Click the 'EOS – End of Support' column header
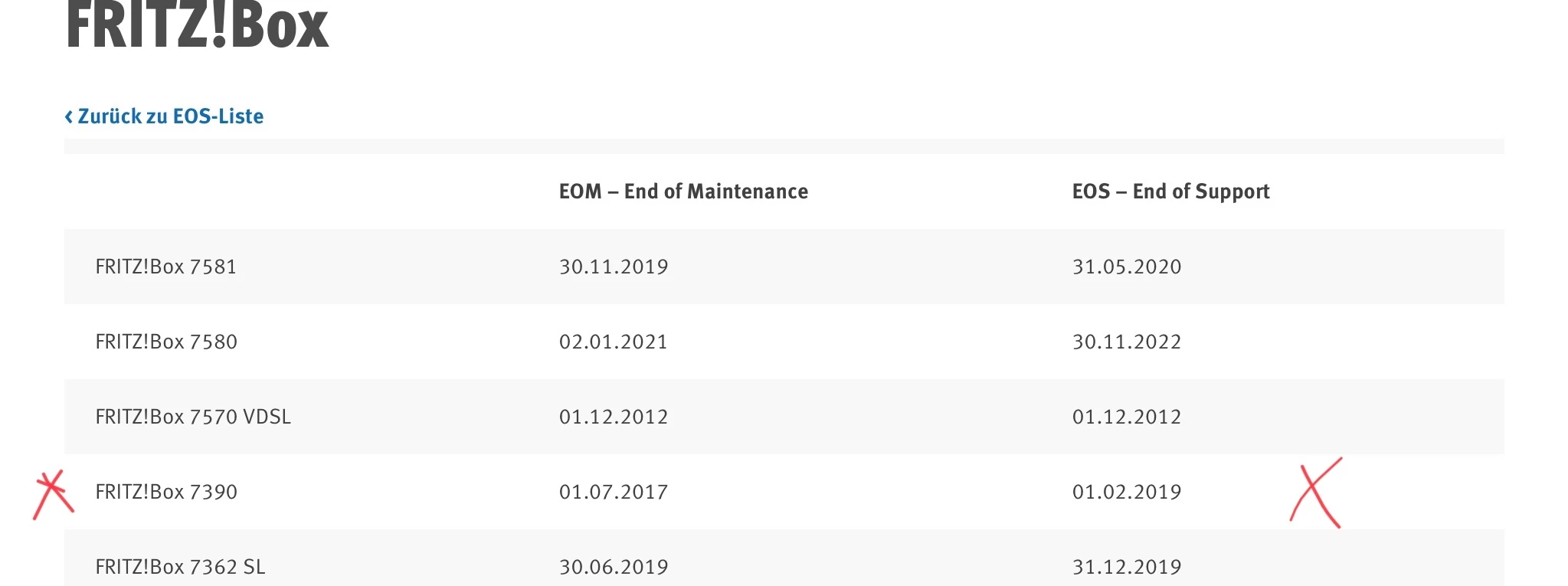Screen dimensions: 1568x586 pos(1170,192)
